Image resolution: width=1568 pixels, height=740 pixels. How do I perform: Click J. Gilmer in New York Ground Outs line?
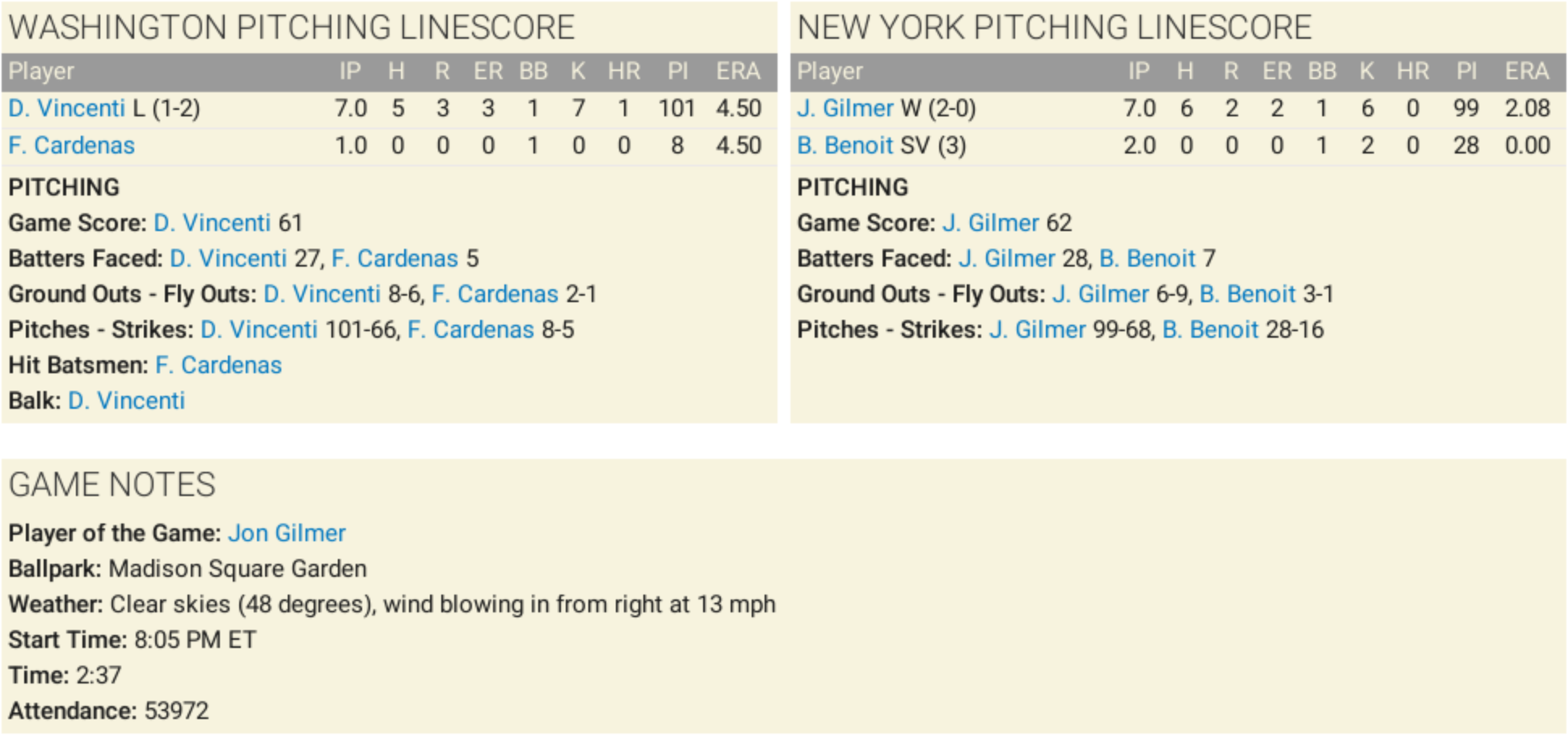pos(1100,294)
